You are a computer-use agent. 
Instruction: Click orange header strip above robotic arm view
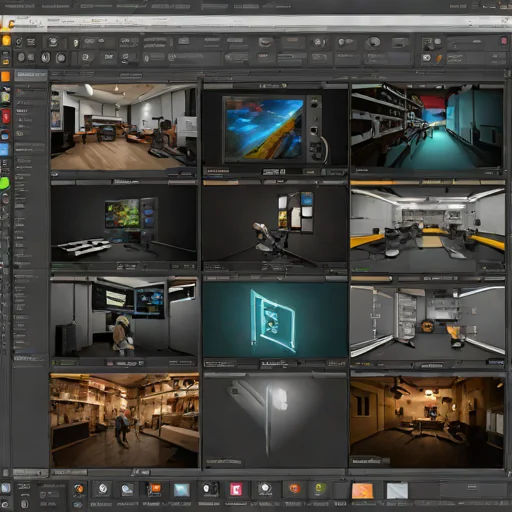tap(221, 183)
